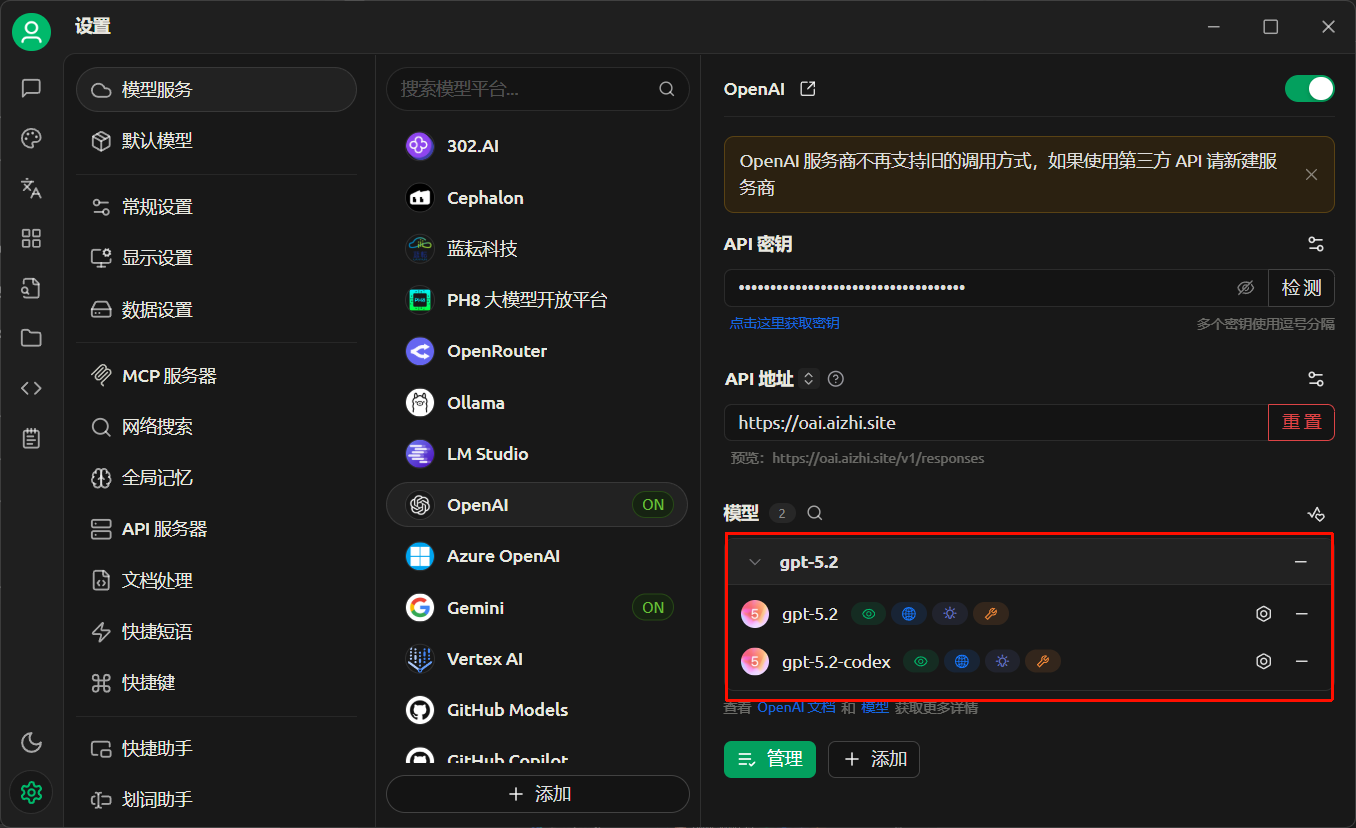Select the Gemini provider
1356x828 pixels.
point(537,608)
